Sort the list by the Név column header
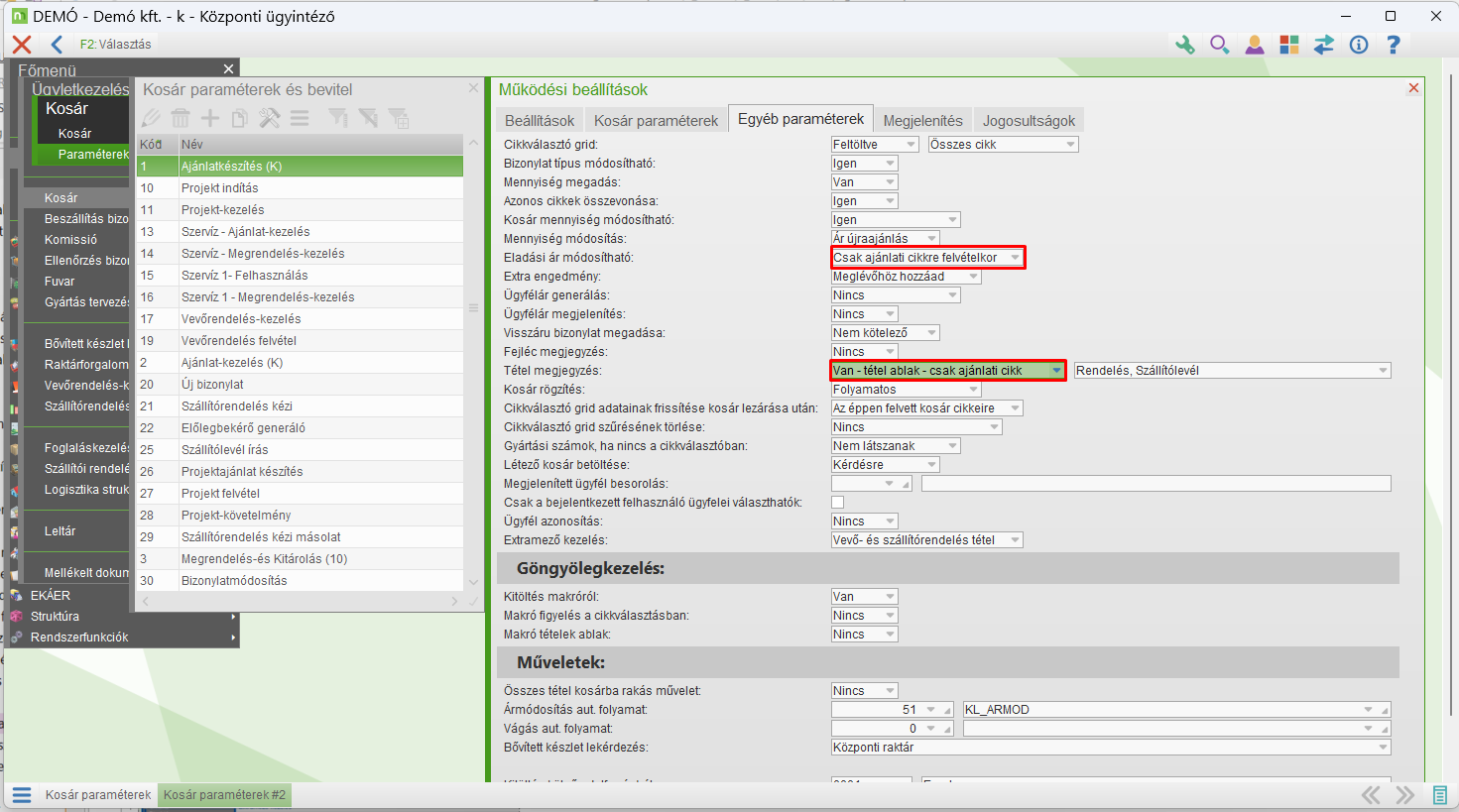This screenshot has height=812, width=1459. (320, 145)
